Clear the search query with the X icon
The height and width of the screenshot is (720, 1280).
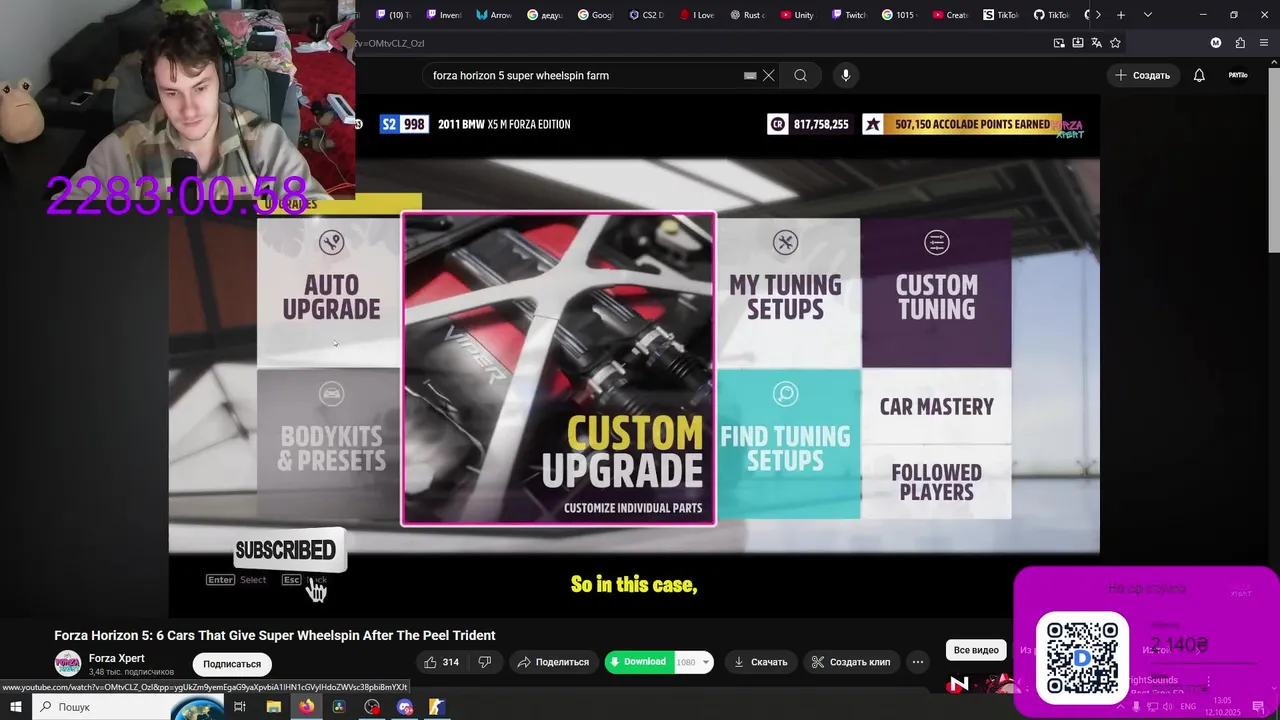tap(768, 75)
